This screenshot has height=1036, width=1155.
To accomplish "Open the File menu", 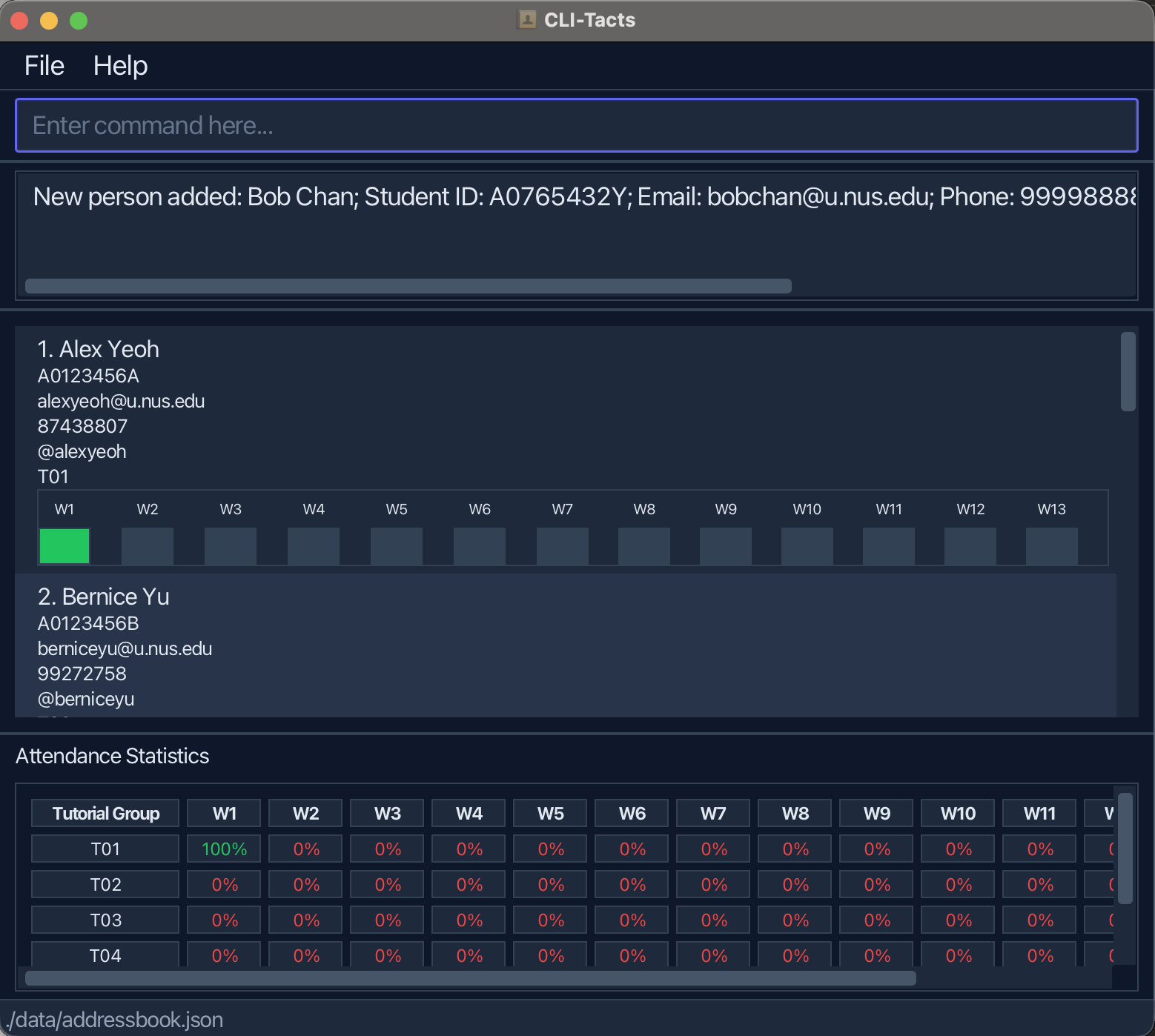I will (x=44, y=66).
